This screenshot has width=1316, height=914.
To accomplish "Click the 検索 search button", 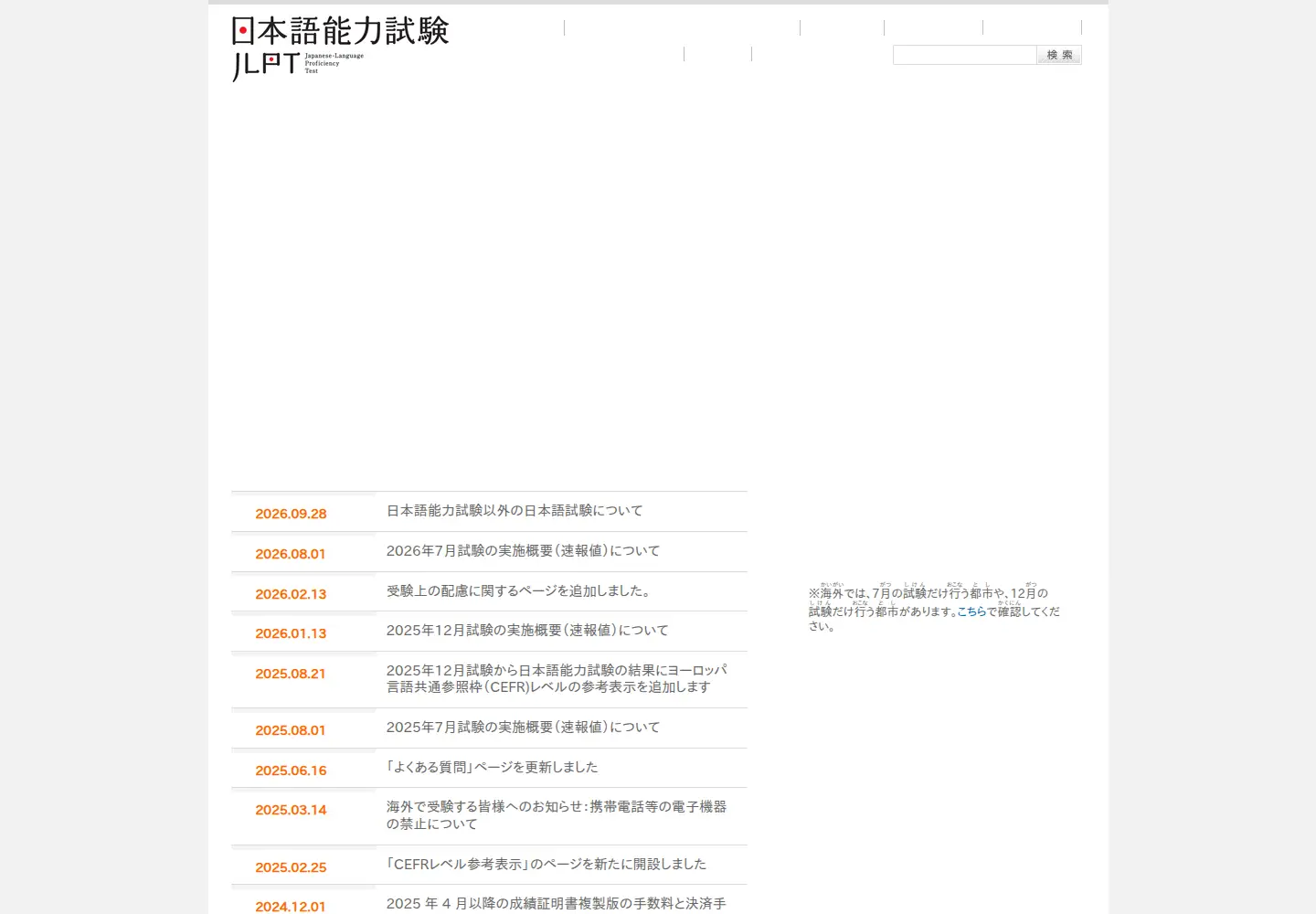I will click(1059, 55).
